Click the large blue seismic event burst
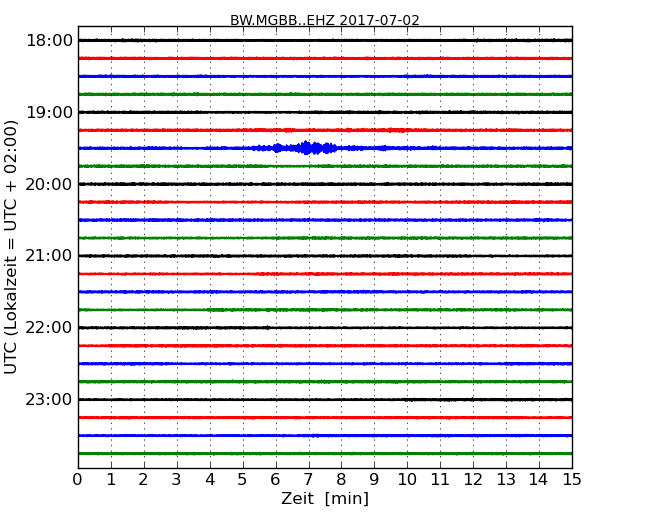 305,148
